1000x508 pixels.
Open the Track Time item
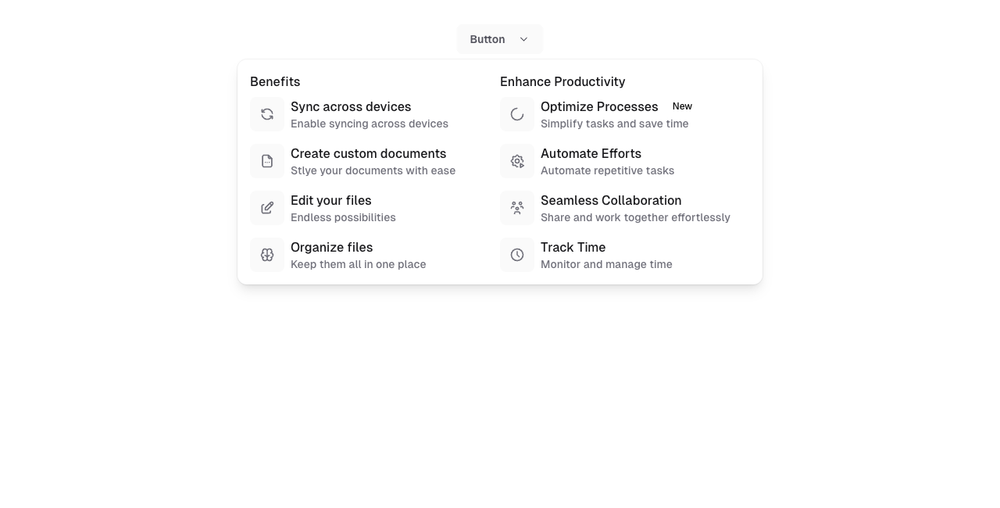(x=573, y=248)
